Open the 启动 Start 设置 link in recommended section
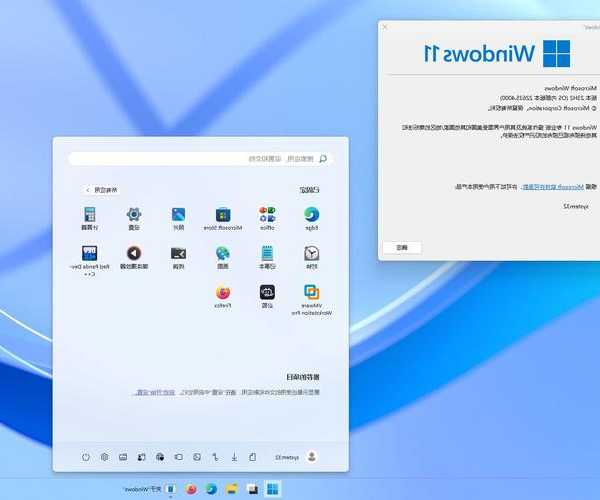The height and width of the screenshot is (500, 600). click(x=156, y=392)
